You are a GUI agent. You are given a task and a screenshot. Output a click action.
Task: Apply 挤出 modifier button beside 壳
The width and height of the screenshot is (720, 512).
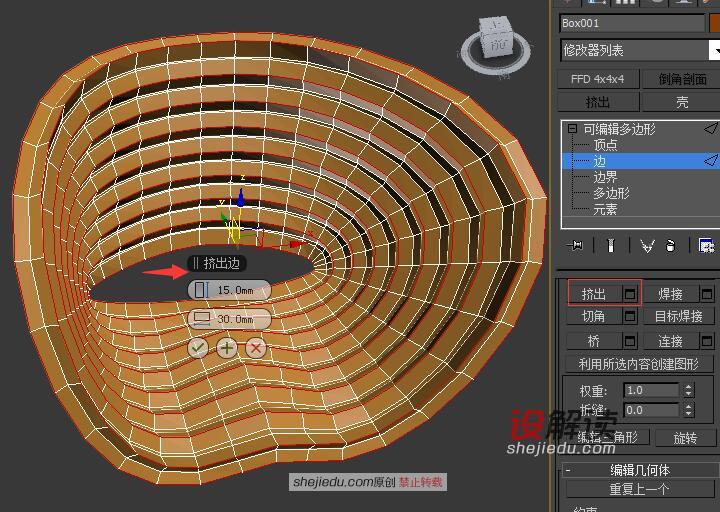[597, 101]
